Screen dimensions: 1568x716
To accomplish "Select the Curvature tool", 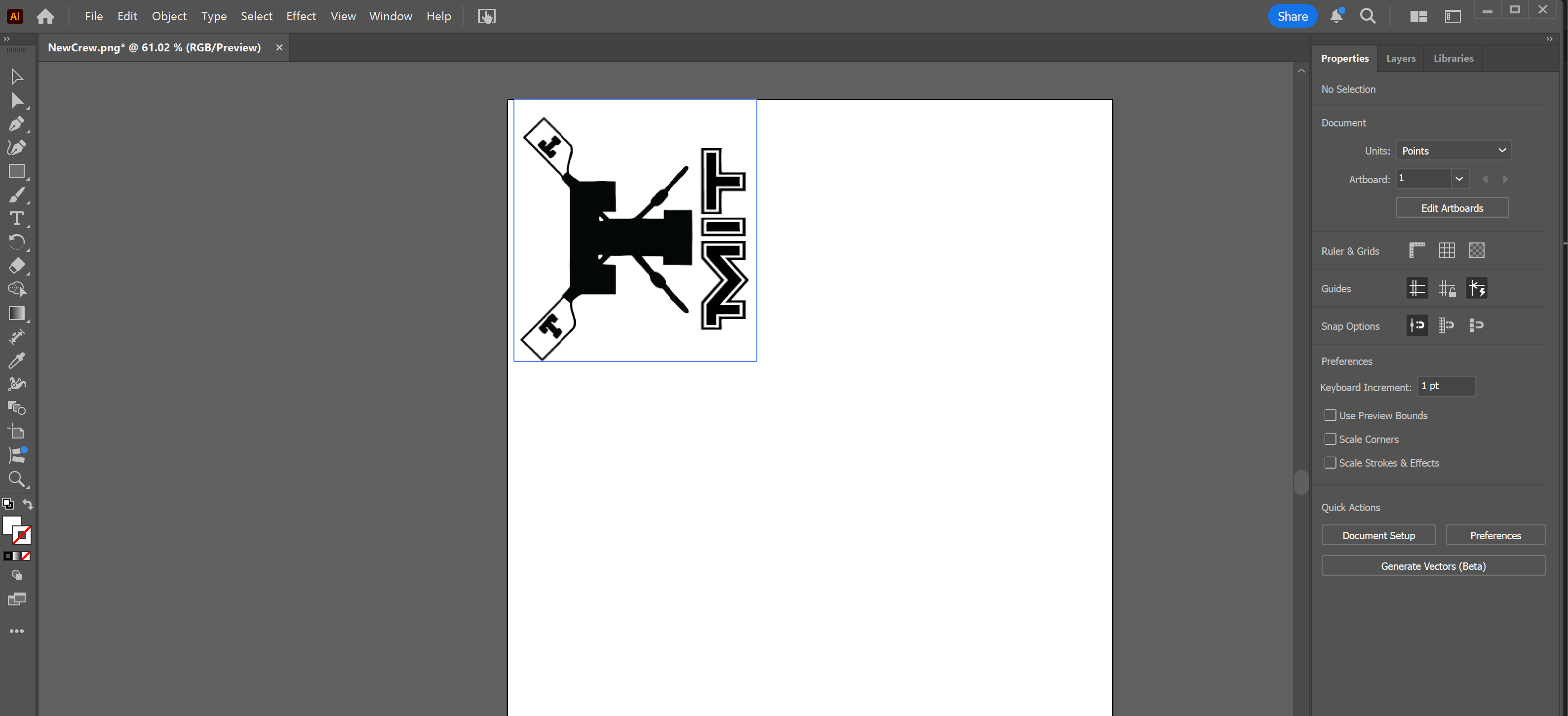I will 16,147.
